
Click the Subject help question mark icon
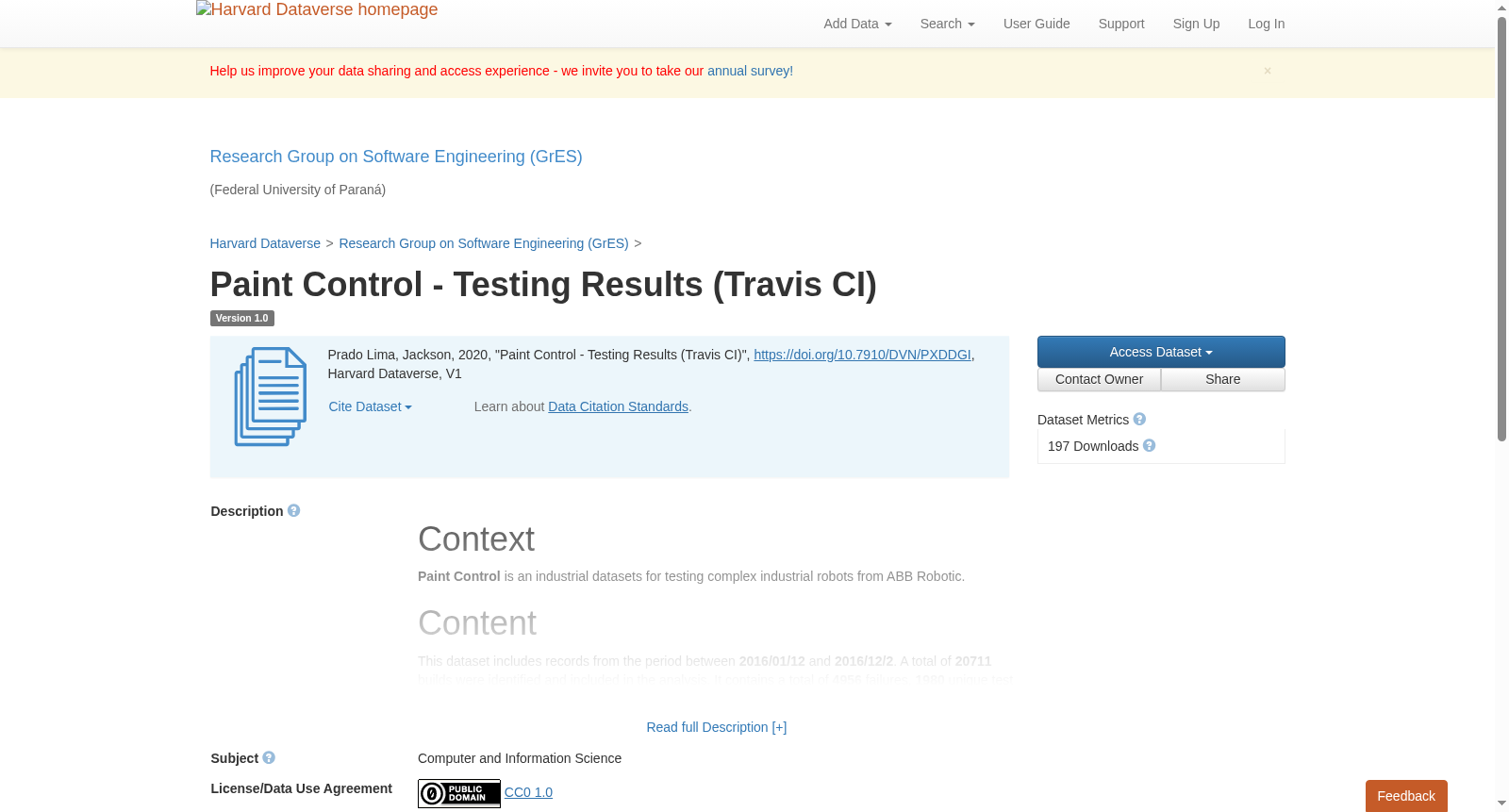(x=269, y=757)
